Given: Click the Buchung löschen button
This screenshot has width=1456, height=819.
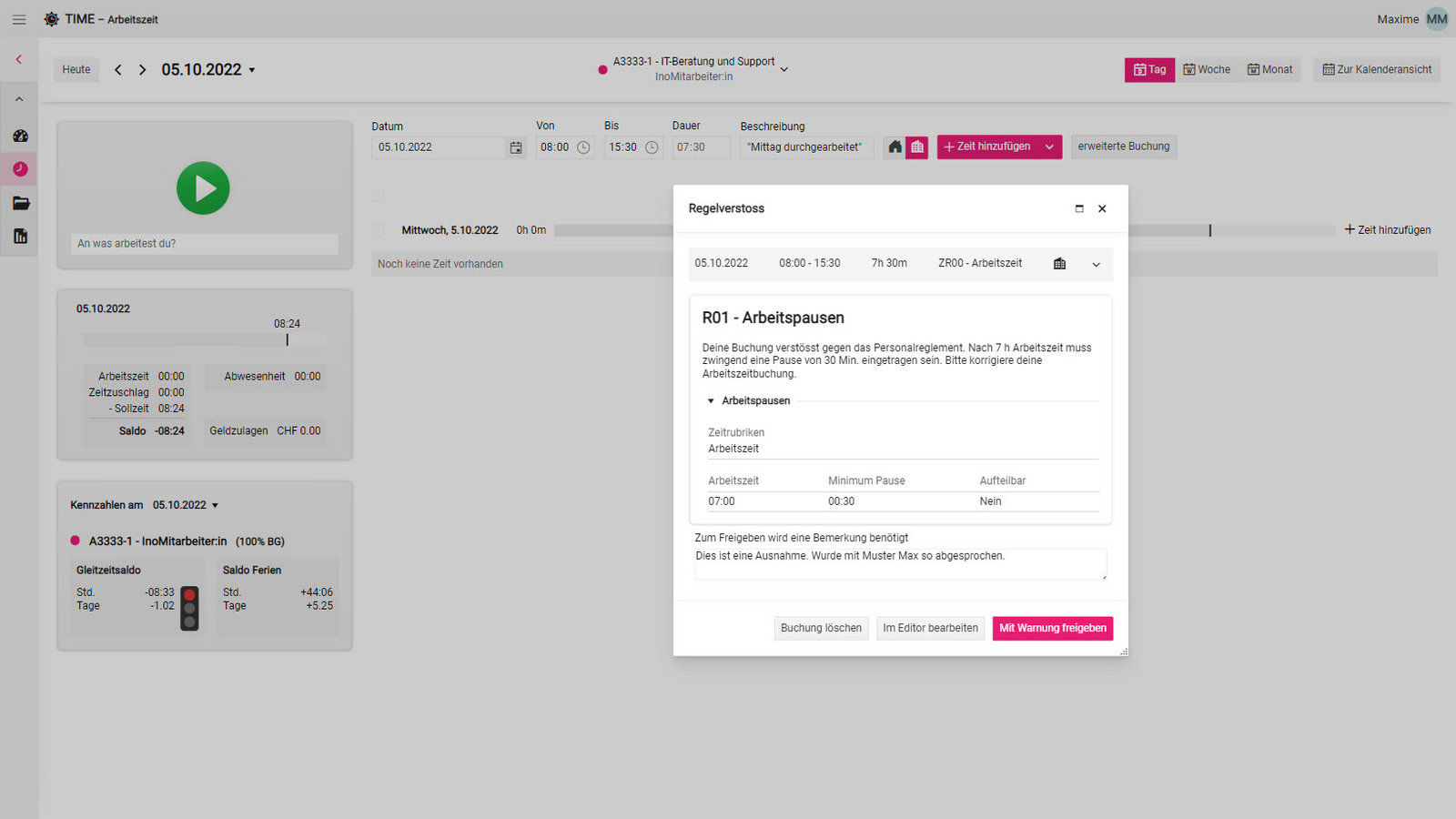Looking at the screenshot, I should click(x=821, y=628).
